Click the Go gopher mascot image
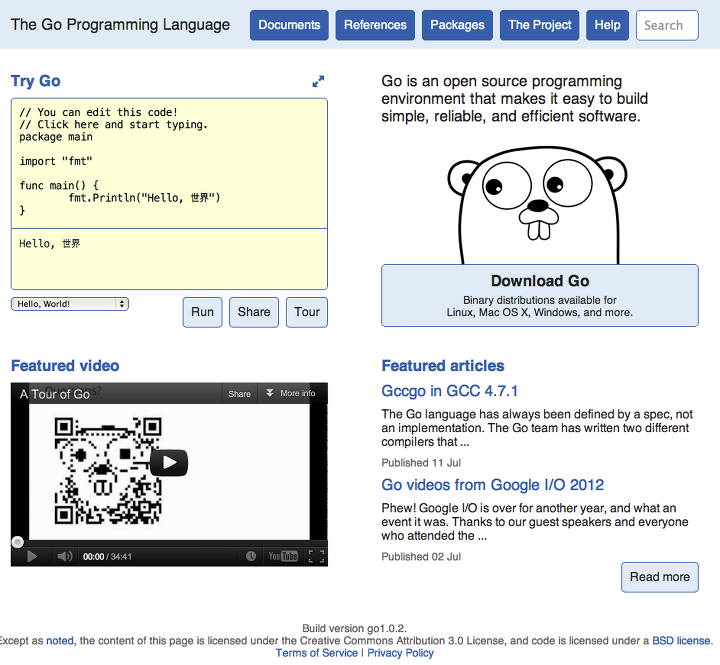Viewport: 720px width, 665px height. click(x=538, y=205)
